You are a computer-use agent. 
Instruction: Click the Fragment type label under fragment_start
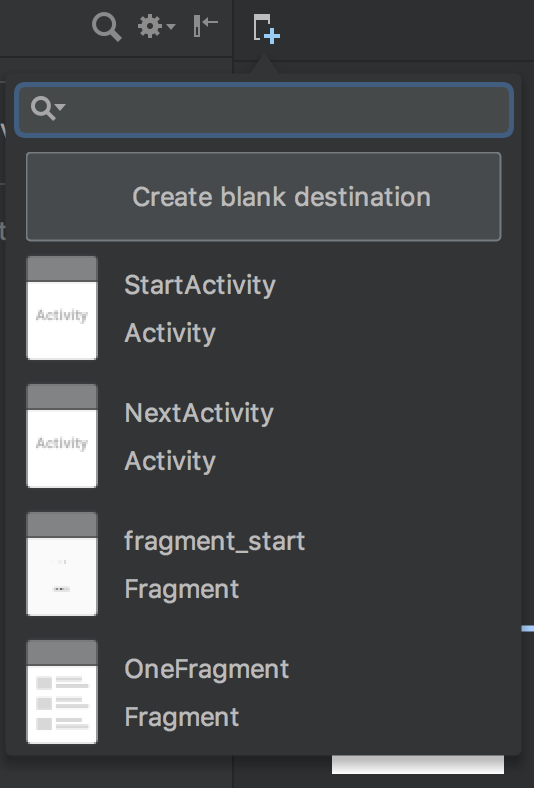coord(181,589)
